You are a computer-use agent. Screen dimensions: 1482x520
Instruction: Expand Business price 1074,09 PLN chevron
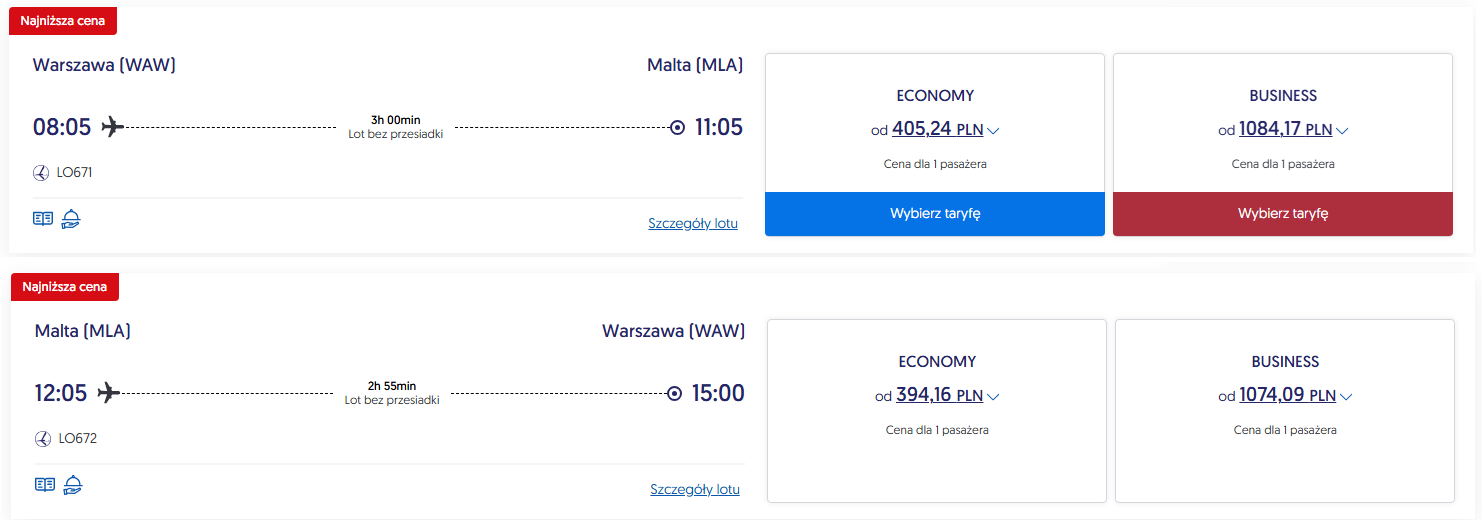coord(1345,397)
